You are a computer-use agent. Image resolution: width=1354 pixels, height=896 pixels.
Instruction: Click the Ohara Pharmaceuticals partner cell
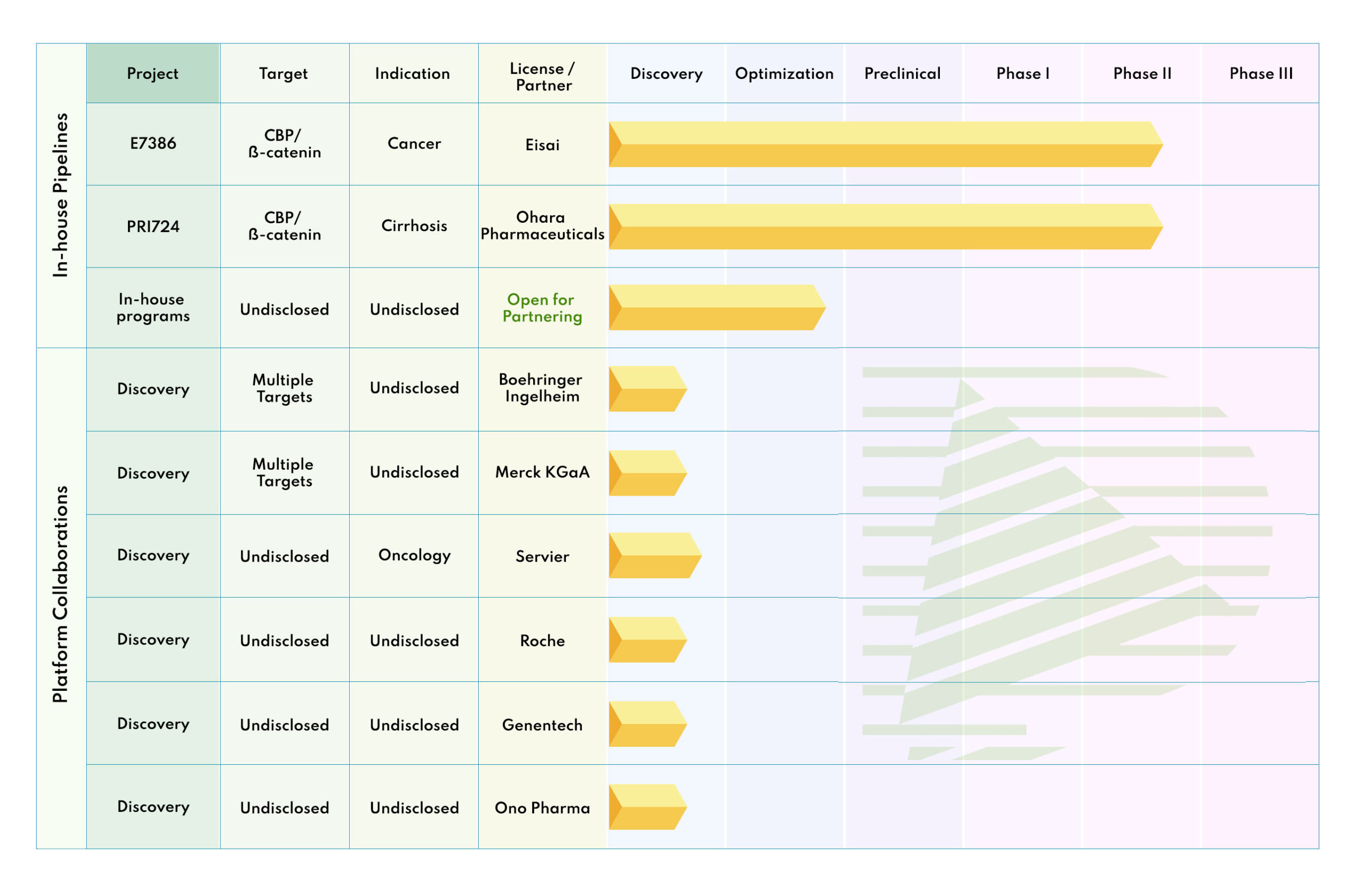pos(543,226)
